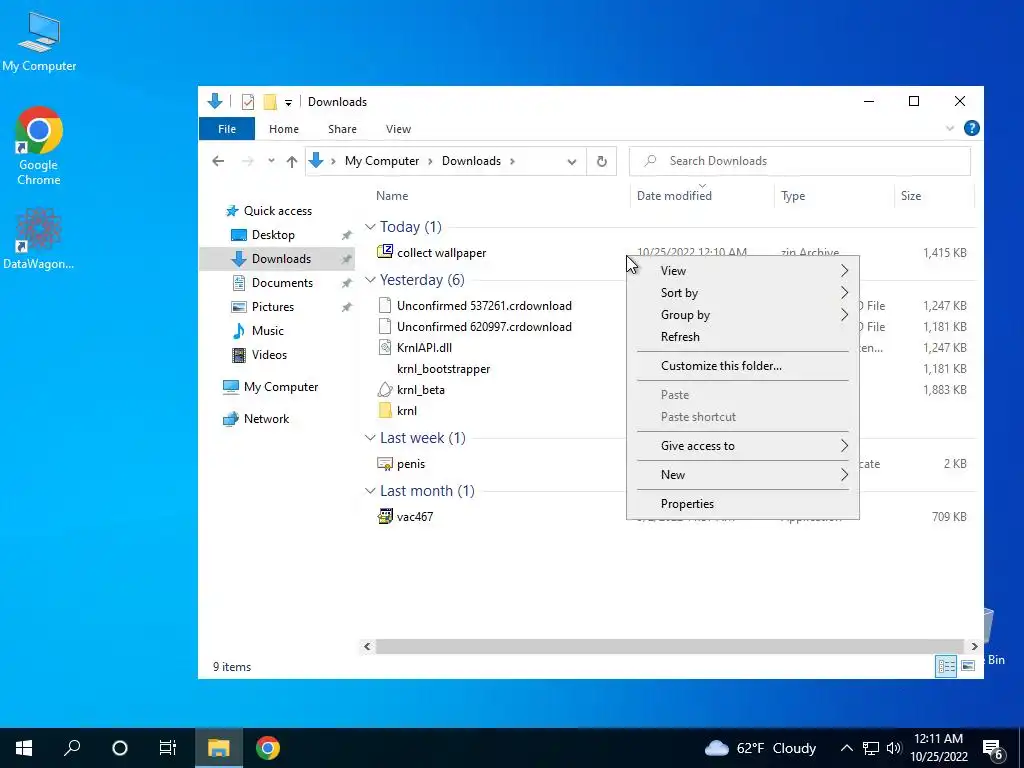Image resolution: width=1024 pixels, height=768 pixels.
Task: Switch to the View ribbon tab
Action: point(398,129)
